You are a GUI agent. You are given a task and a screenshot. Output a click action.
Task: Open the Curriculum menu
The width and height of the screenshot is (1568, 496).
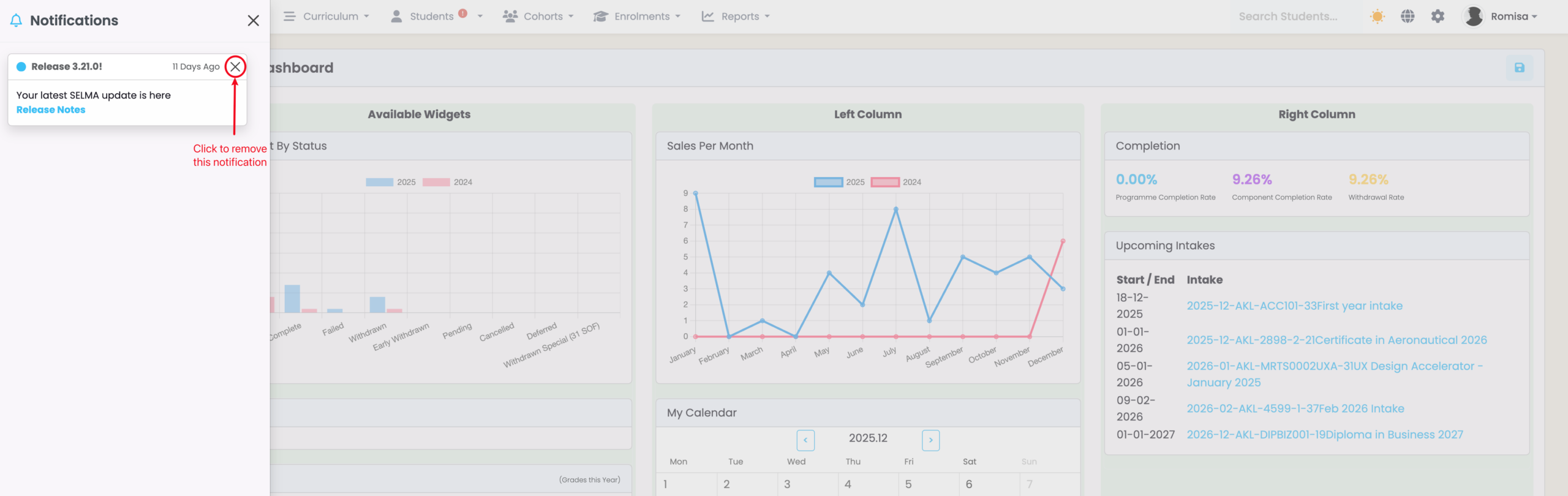(x=326, y=17)
